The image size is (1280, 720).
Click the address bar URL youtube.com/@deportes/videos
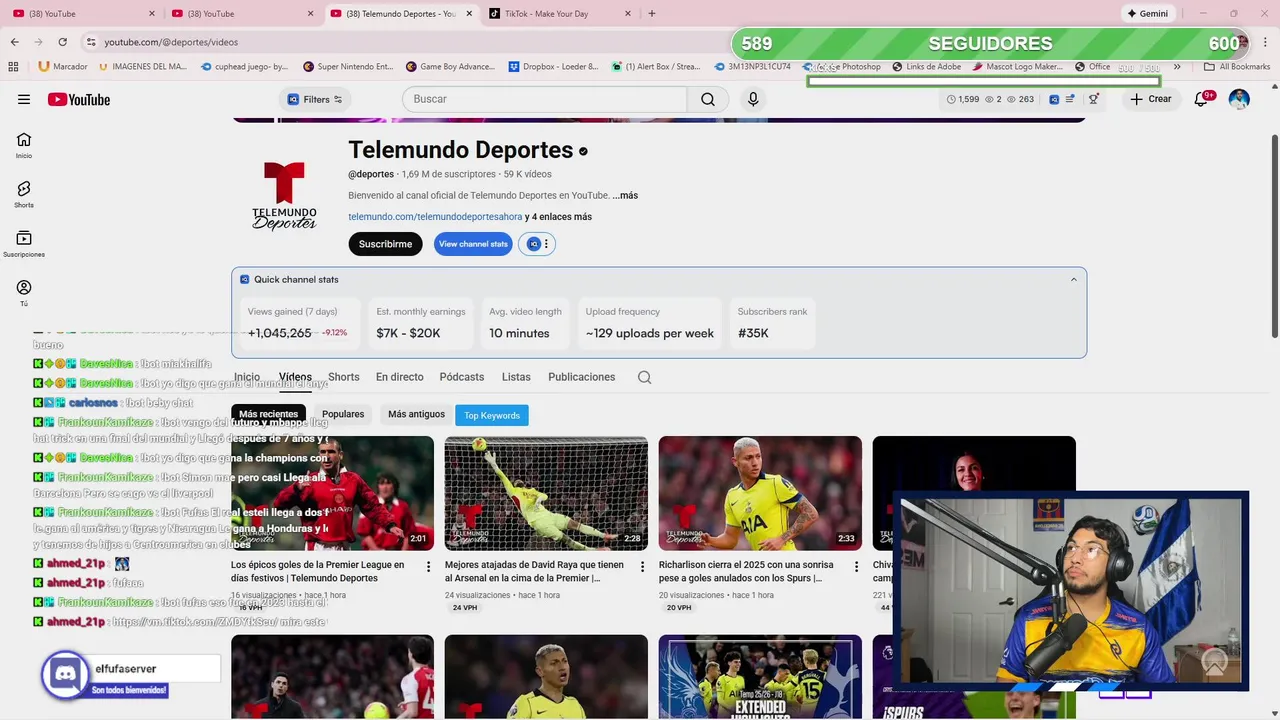click(x=171, y=42)
